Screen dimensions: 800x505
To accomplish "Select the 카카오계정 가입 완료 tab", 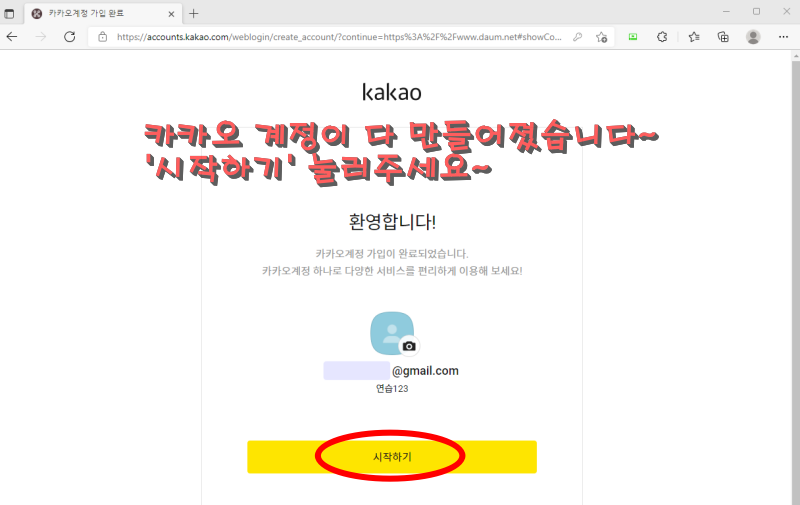I will click(x=102, y=13).
